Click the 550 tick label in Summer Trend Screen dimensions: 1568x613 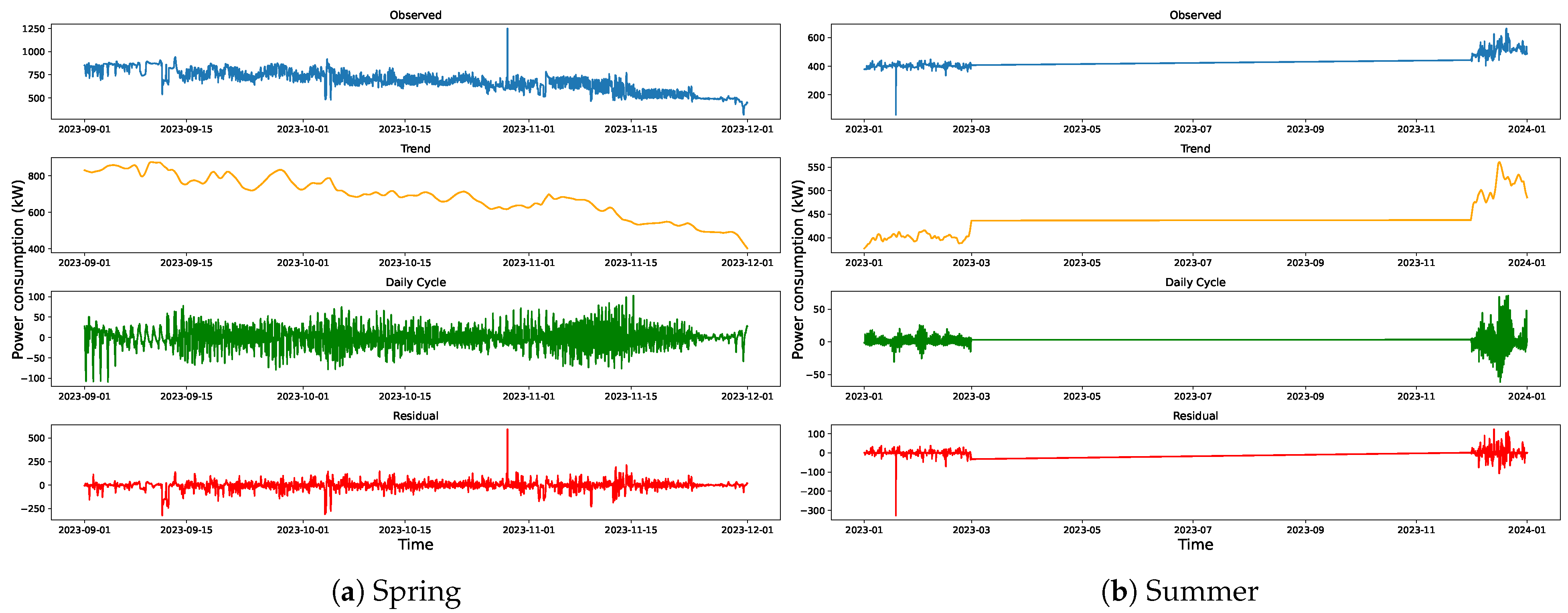click(x=816, y=167)
